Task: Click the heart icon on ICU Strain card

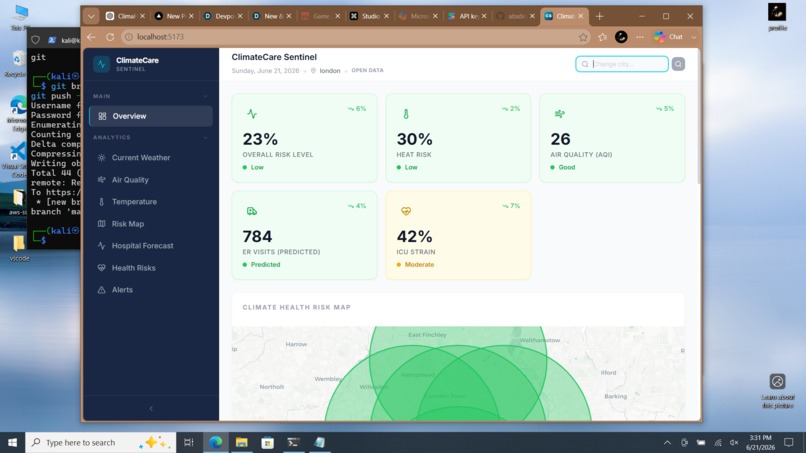Action: click(406, 211)
